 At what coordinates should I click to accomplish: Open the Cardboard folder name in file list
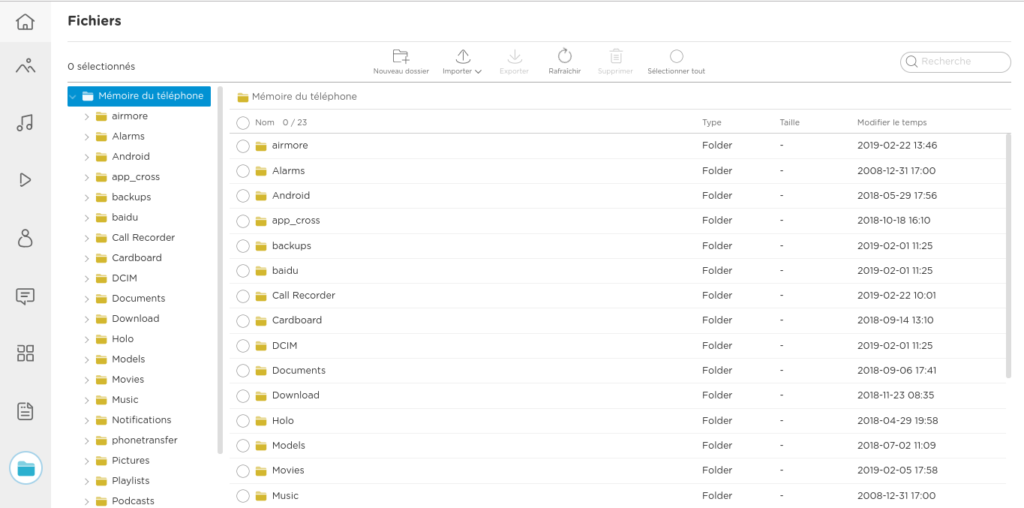(297, 321)
